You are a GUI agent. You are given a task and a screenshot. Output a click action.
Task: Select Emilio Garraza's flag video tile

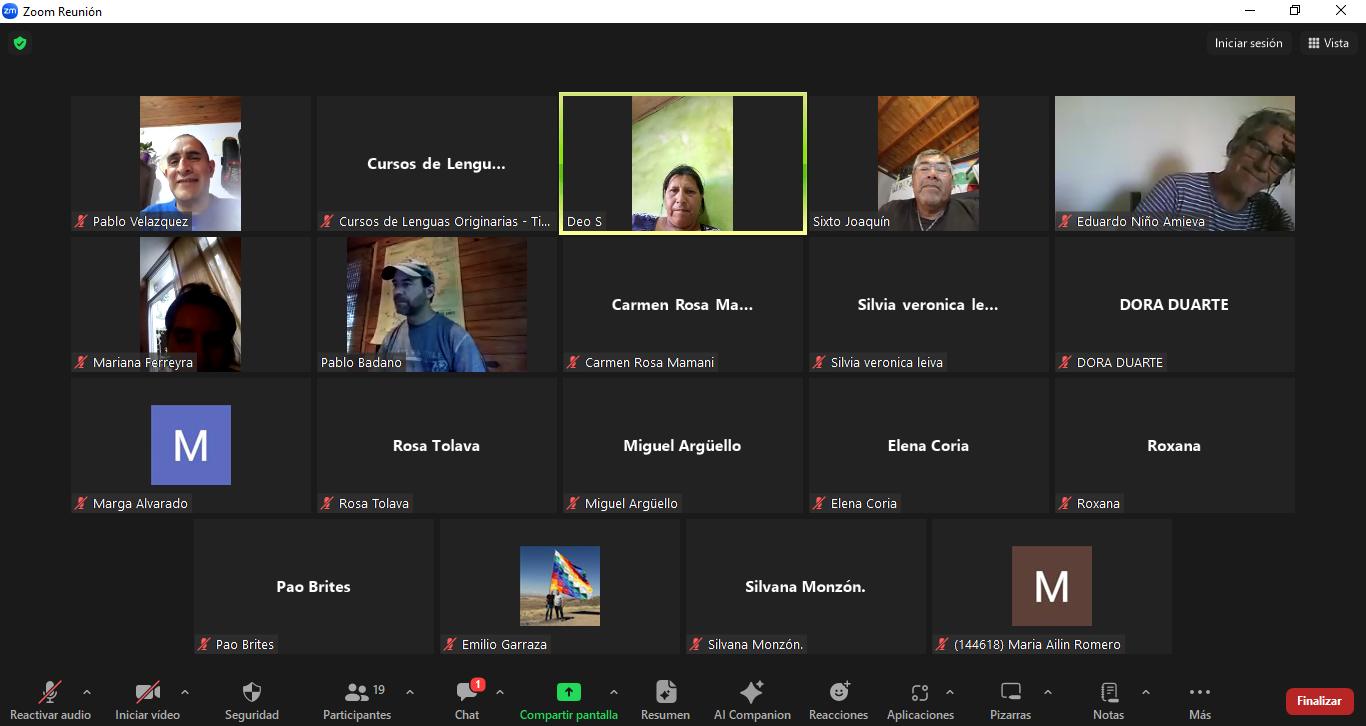click(x=560, y=586)
